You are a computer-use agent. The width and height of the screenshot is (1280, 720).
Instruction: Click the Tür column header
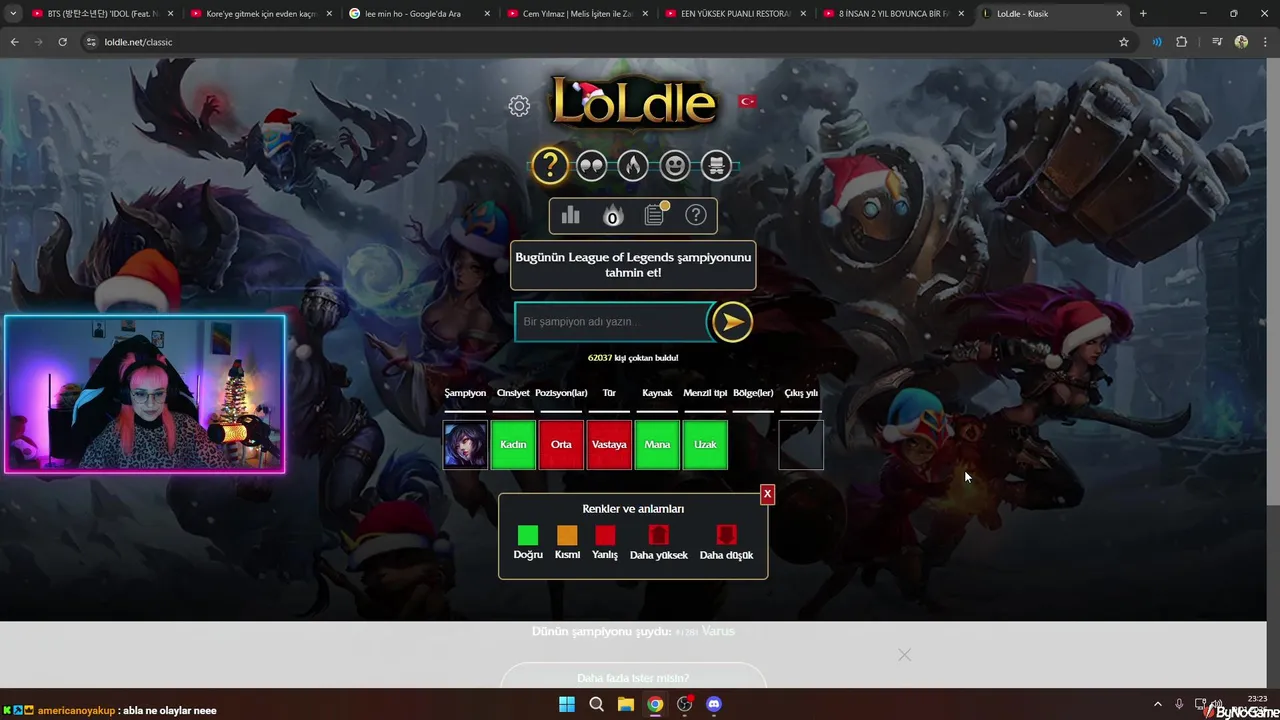[x=609, y=393]
